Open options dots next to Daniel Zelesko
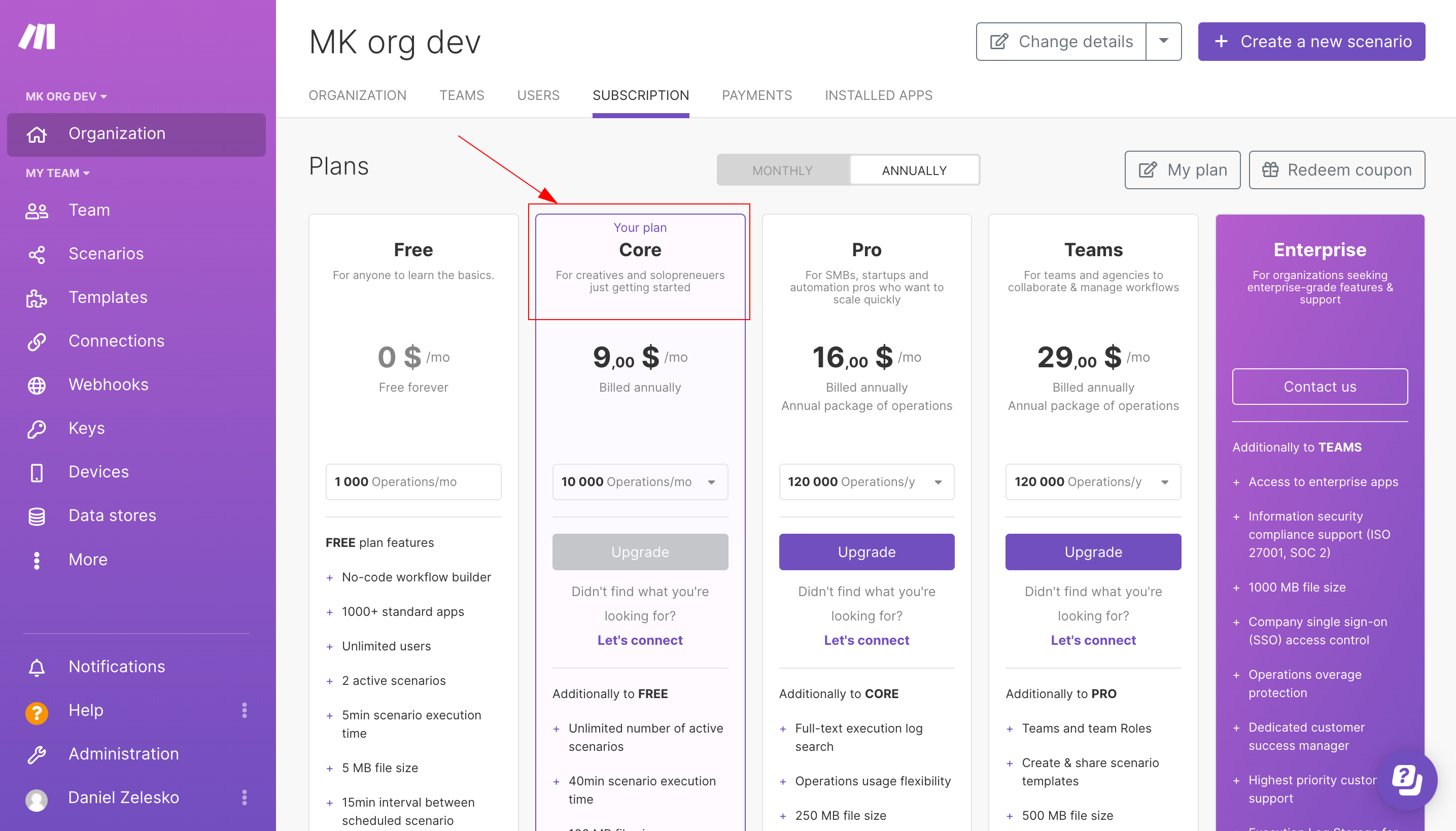Viewport: 1456px width, 831px height. pyautogui.click(x=245, y=798)
